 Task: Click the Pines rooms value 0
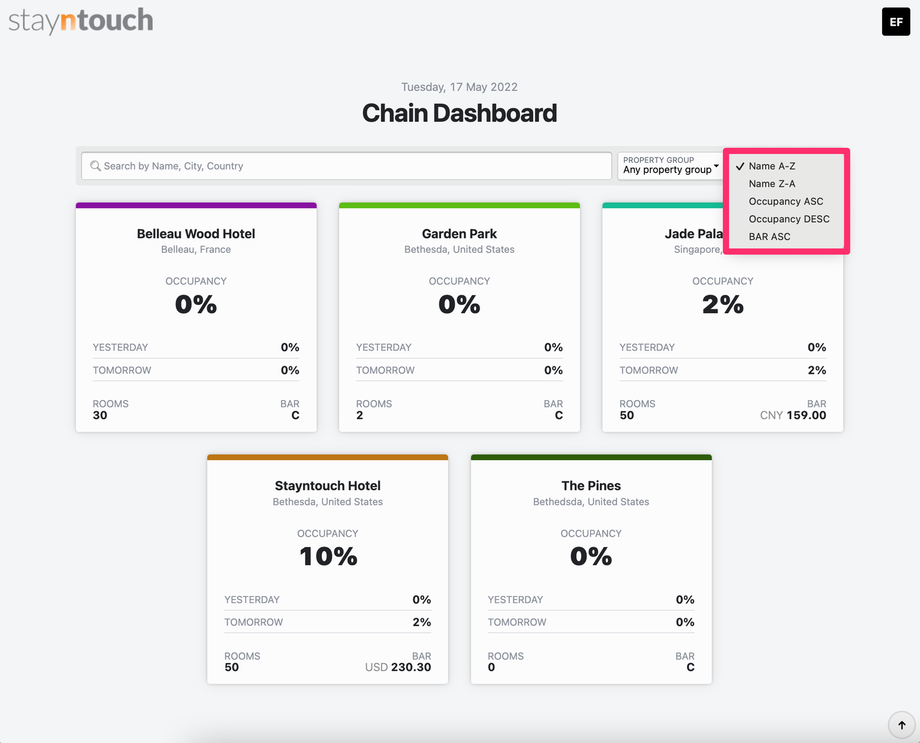coord(491,667)
